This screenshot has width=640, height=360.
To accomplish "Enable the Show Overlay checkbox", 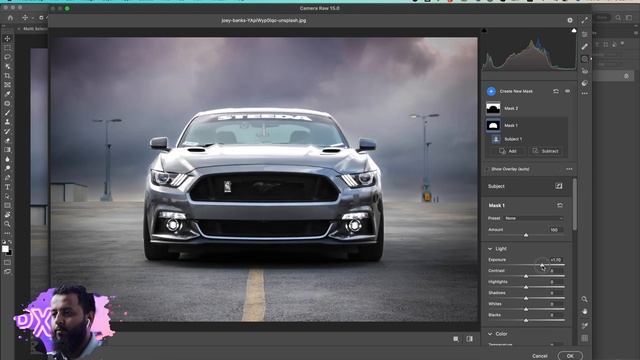I will point(487,169).
